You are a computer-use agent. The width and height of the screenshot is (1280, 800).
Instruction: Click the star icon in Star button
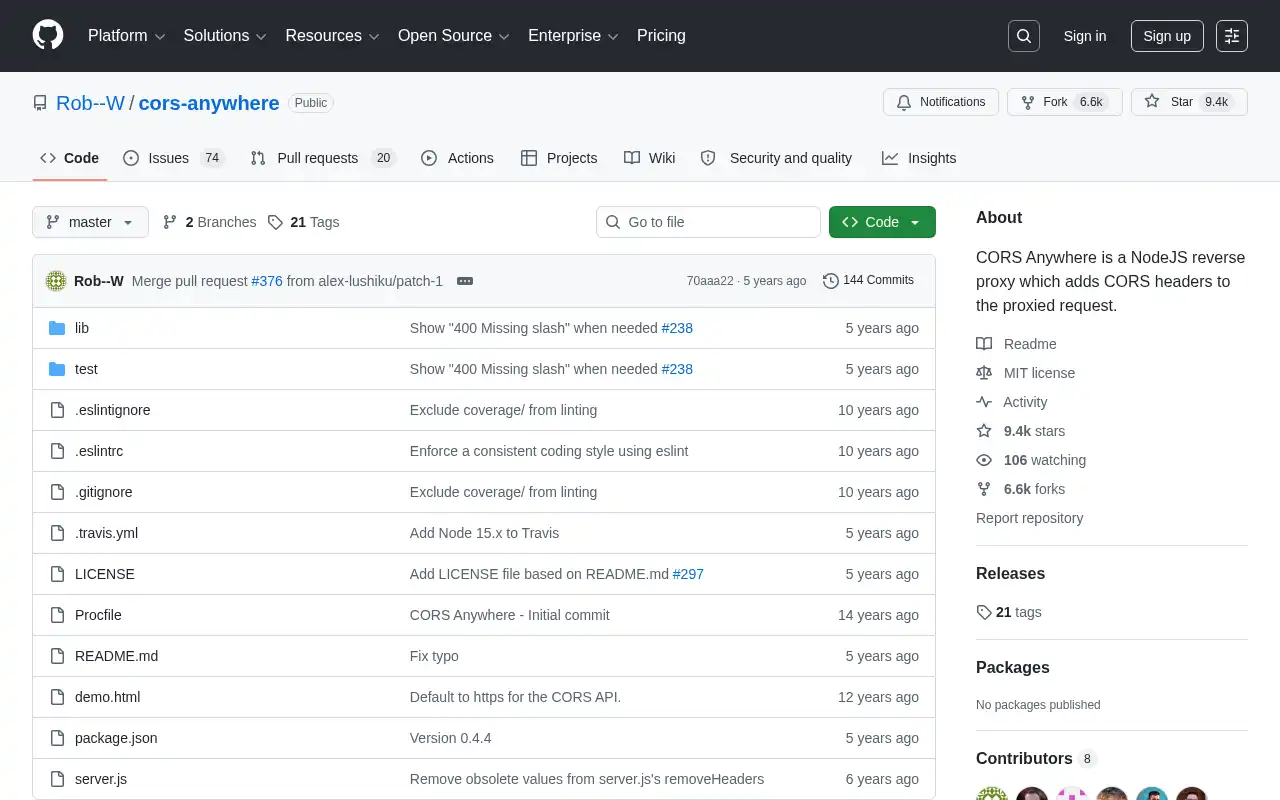click(x=1152, y=102)
